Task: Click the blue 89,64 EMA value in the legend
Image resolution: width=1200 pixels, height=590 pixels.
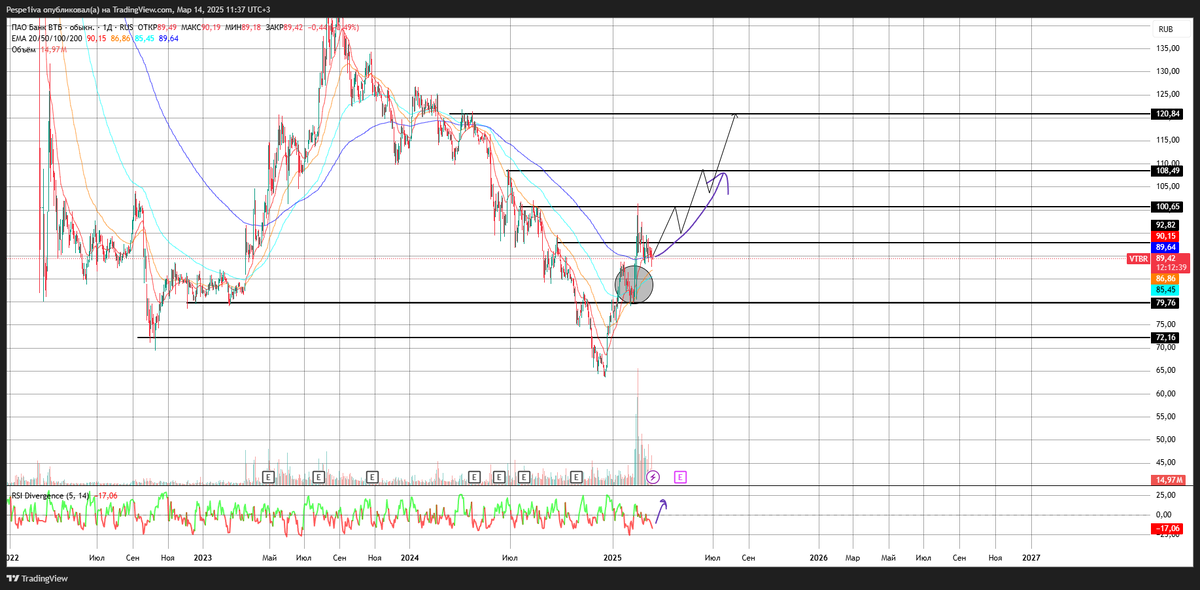Action: click(168, 38)
